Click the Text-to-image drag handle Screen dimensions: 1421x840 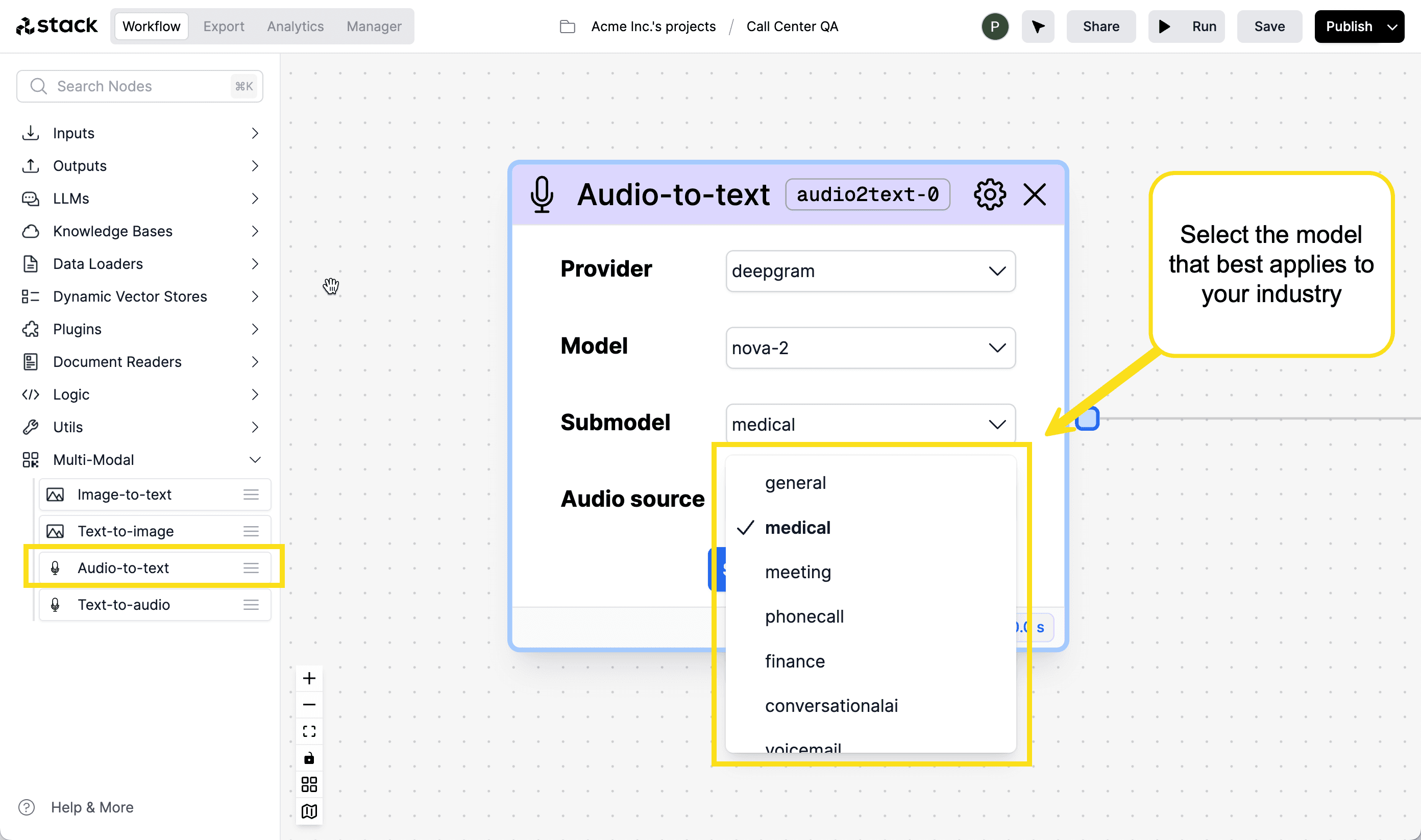coord(251,532)
